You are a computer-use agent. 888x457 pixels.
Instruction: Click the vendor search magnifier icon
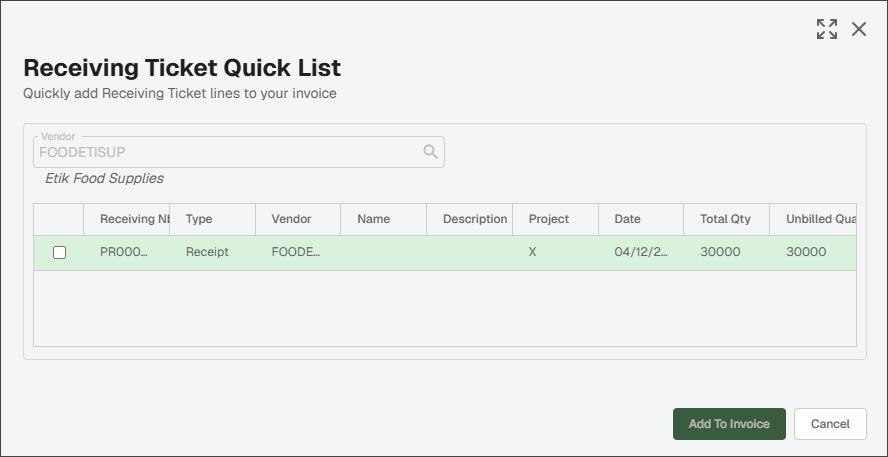tap(430, 152)
